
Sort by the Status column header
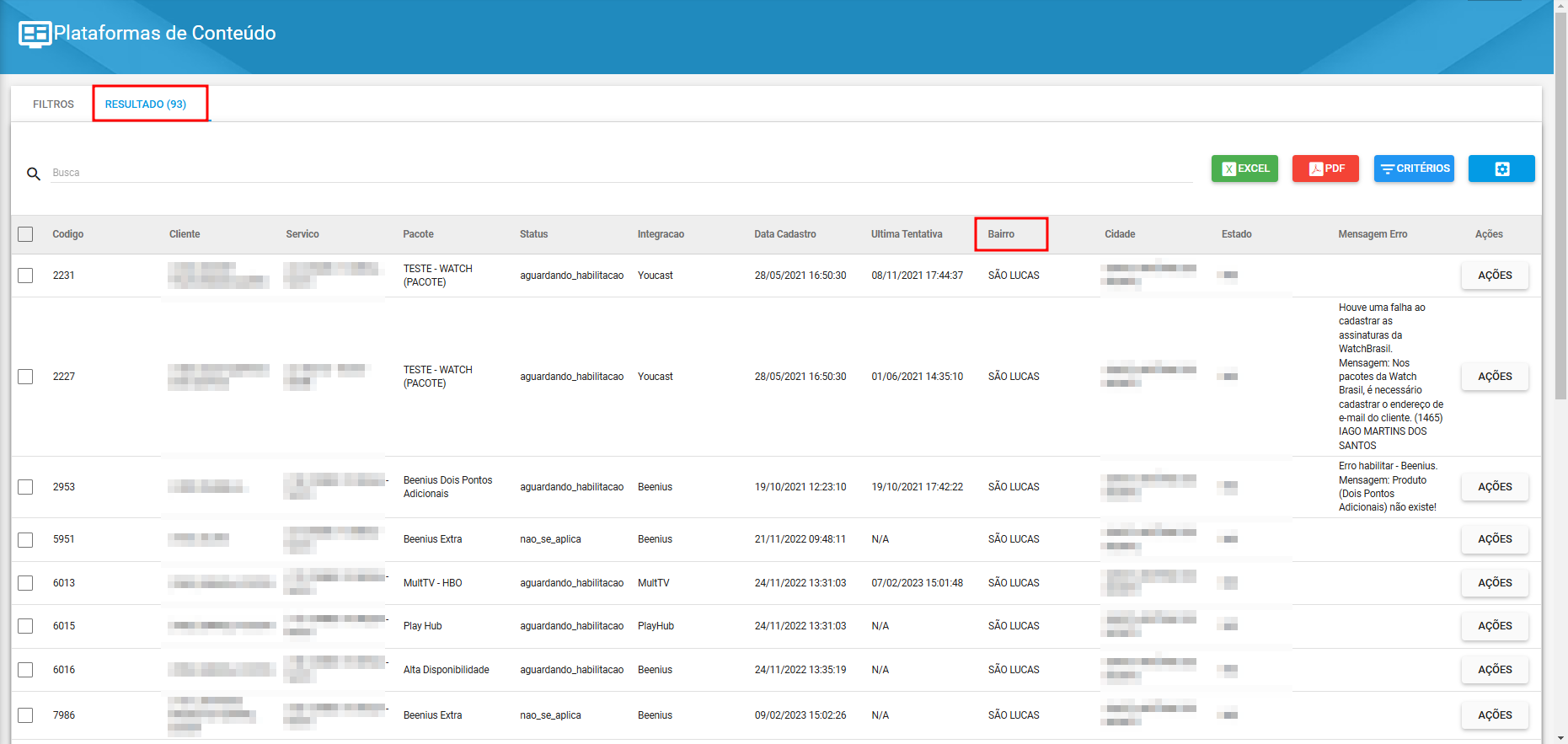[533, 234]
